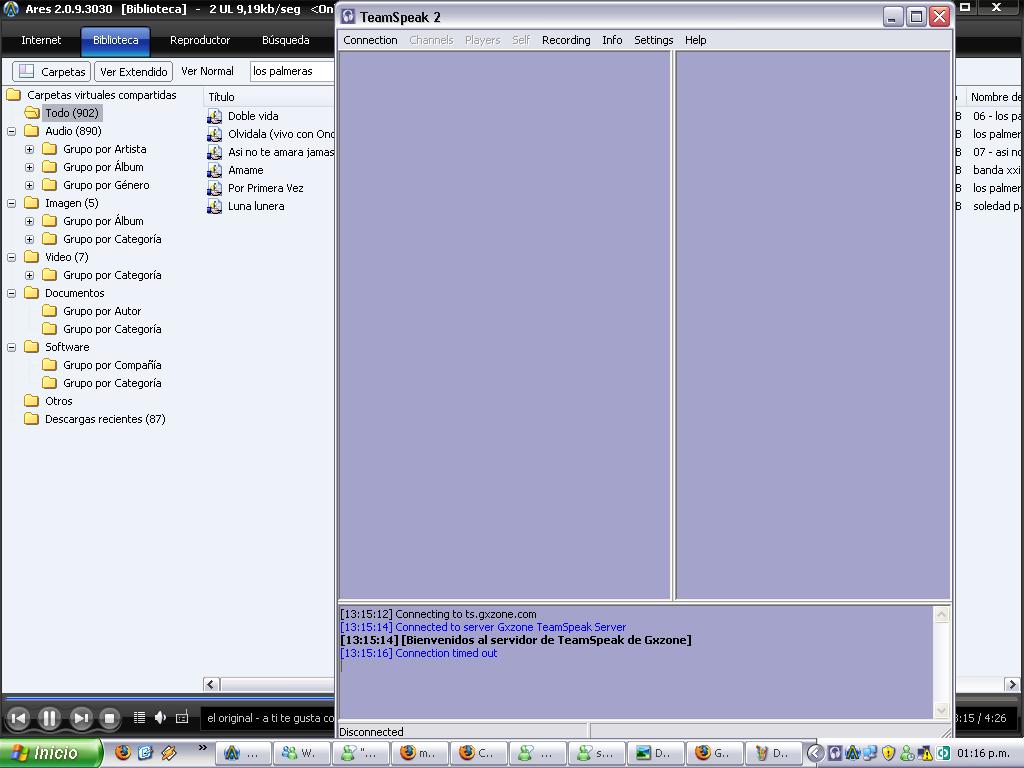This screenshot has height=768, width=1024.
Task: Select the Biblioteca tab in Ares
Action: pyautogui.click(x=116, y=40)
